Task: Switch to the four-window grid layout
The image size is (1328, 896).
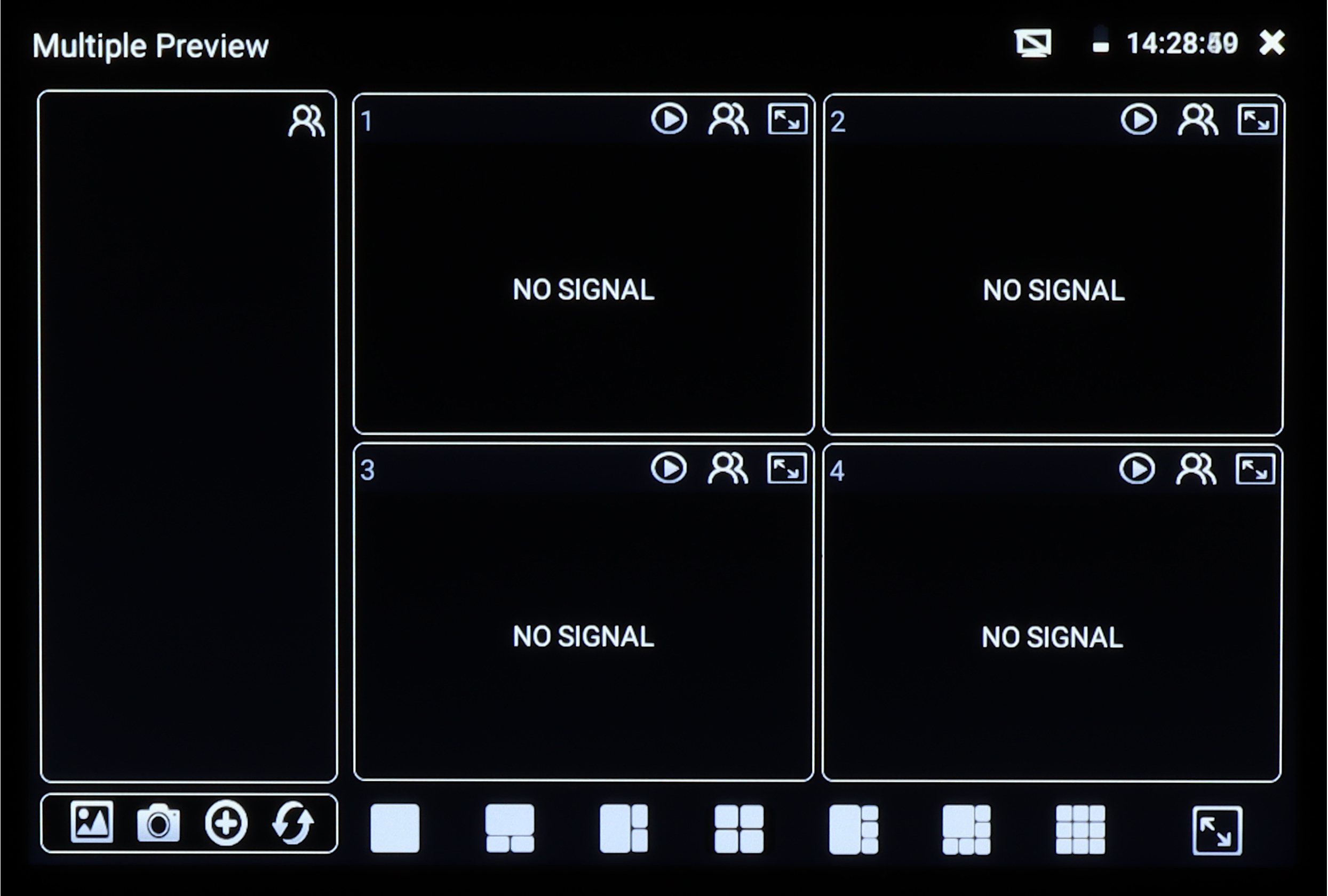Action: point(739,829)
